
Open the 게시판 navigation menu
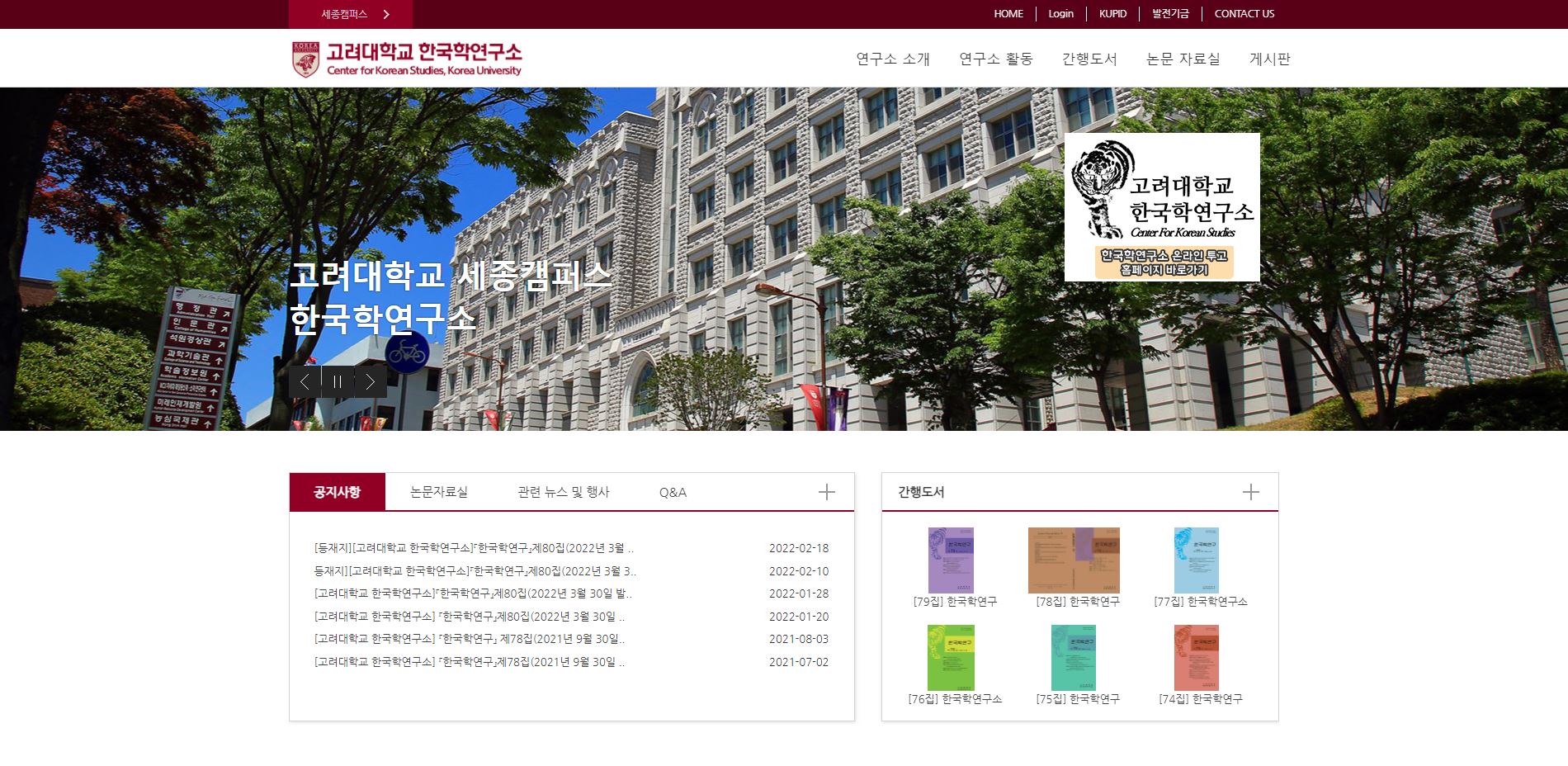pos(1269,59)
